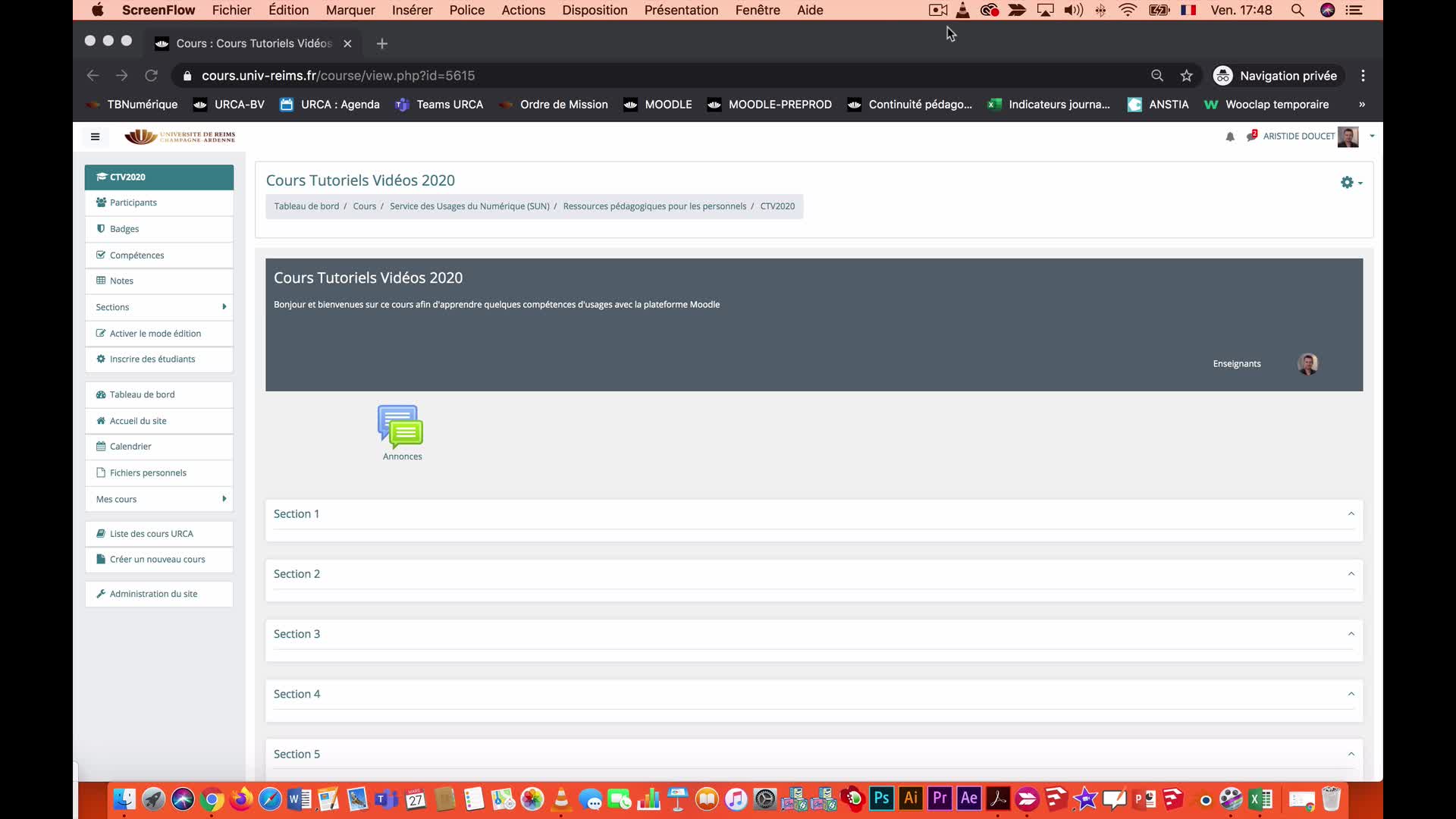Select the CTV2020 sidebar header item

[x=159, y=177]
